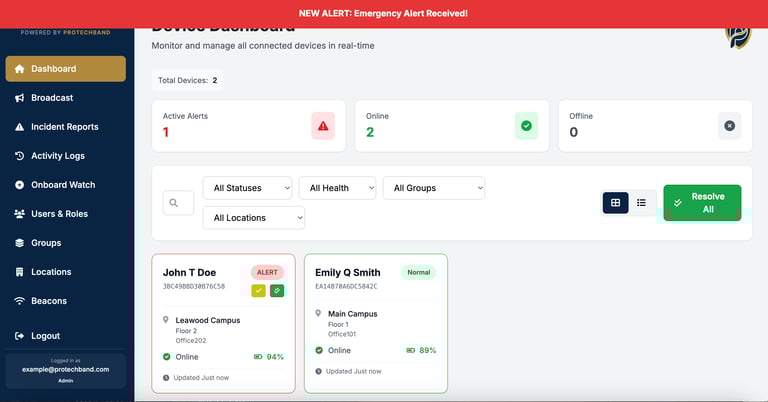Expand the All Health filter

pos(337,188)
